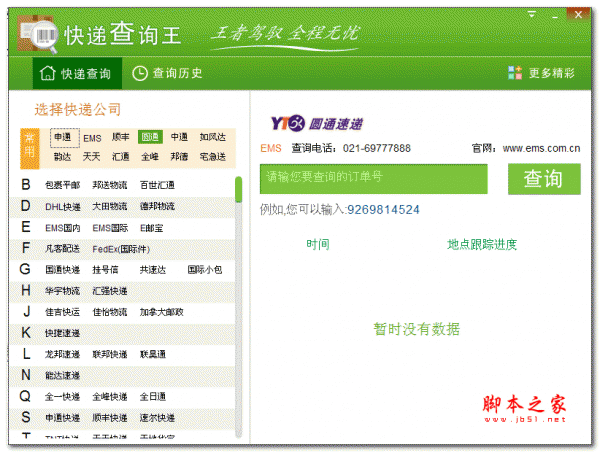Click example tracking number 9269814524
The width and height of the screenshot is (600, 453).
(x=383, y=210)
